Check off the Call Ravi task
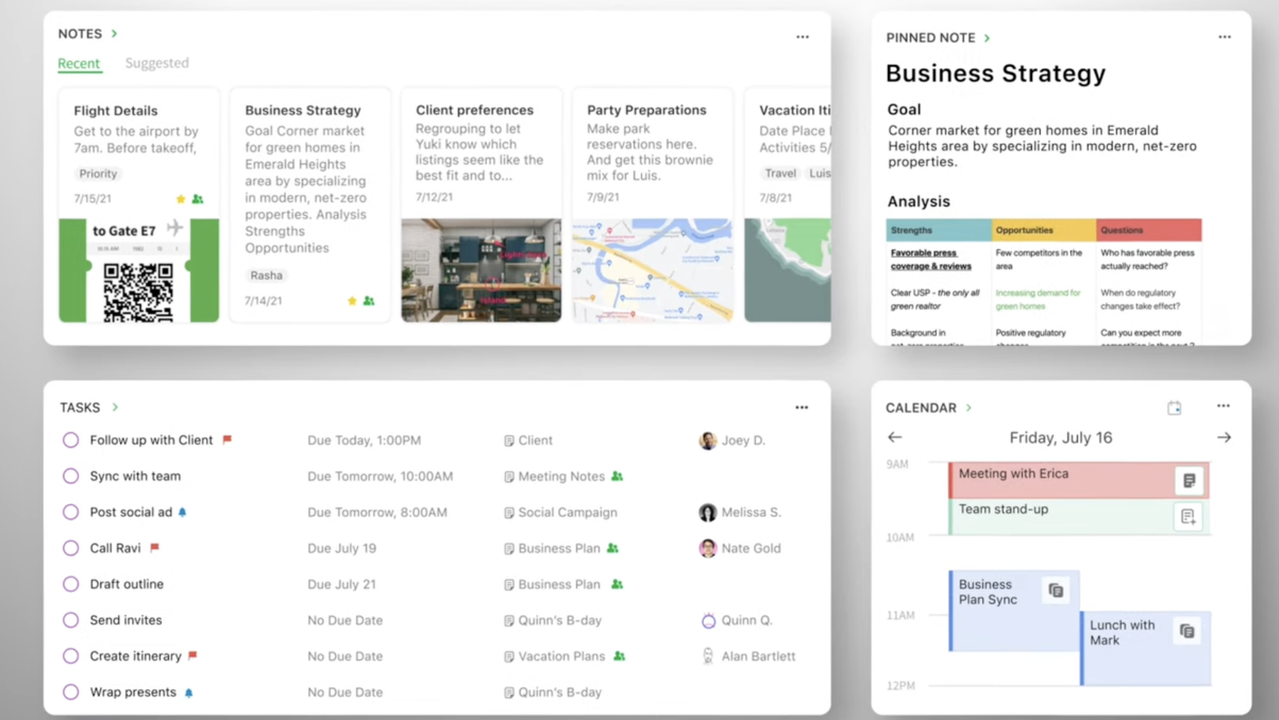1279x720 pixels. tap(71, 548)
